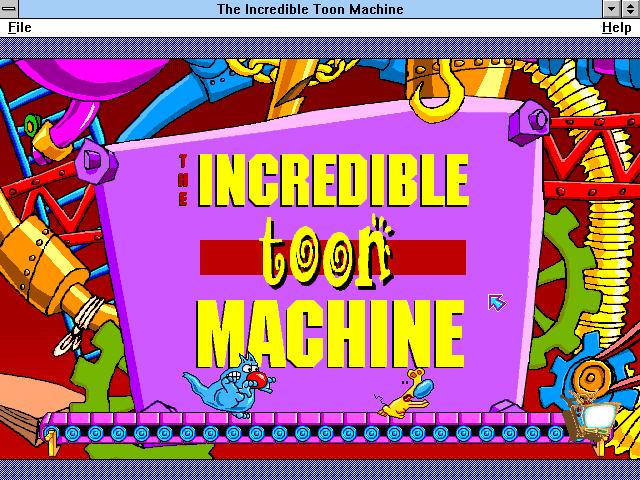Click the blue cat holding a red ball
Screen dimensions: 640x480
(x=229, y=386)
